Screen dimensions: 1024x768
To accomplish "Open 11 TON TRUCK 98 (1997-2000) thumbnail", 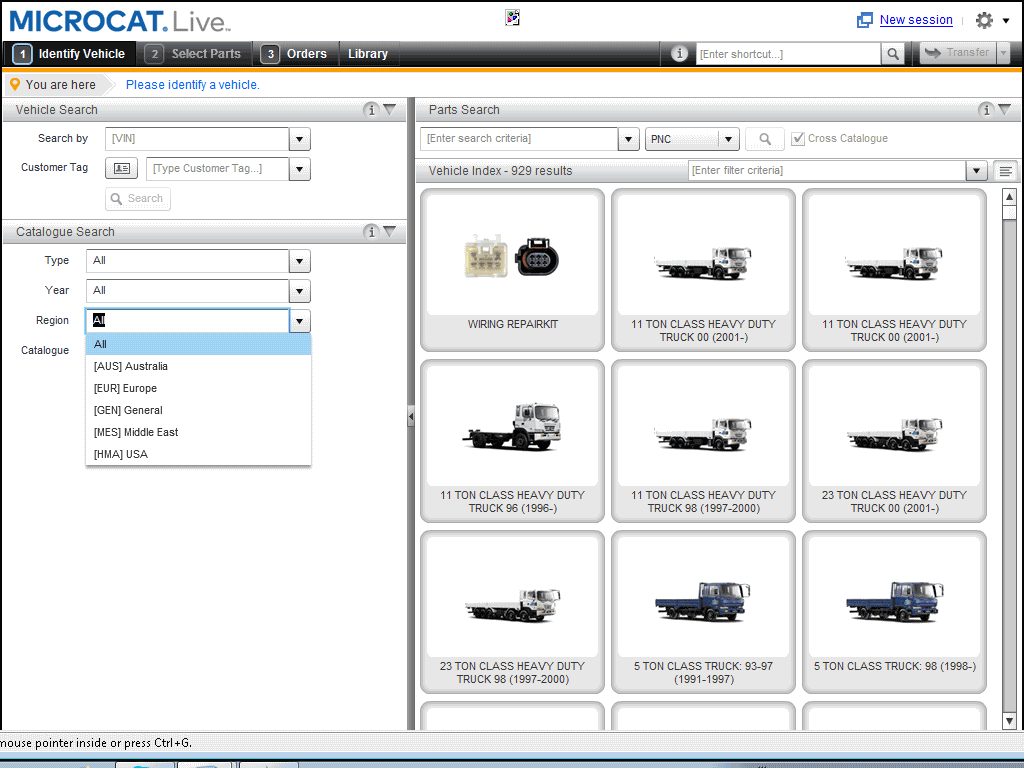I will [703, 441].
